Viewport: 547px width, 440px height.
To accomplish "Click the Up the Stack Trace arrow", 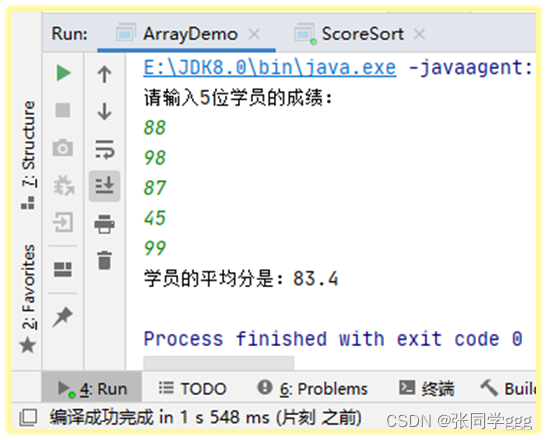I will coord(104,74).
